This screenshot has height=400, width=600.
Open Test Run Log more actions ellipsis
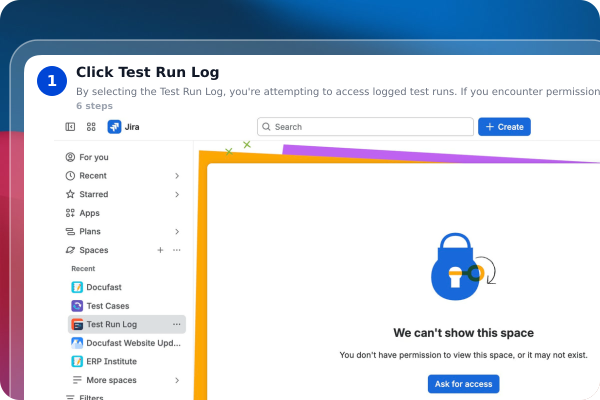pyautogui.click(x=177, y=324)
